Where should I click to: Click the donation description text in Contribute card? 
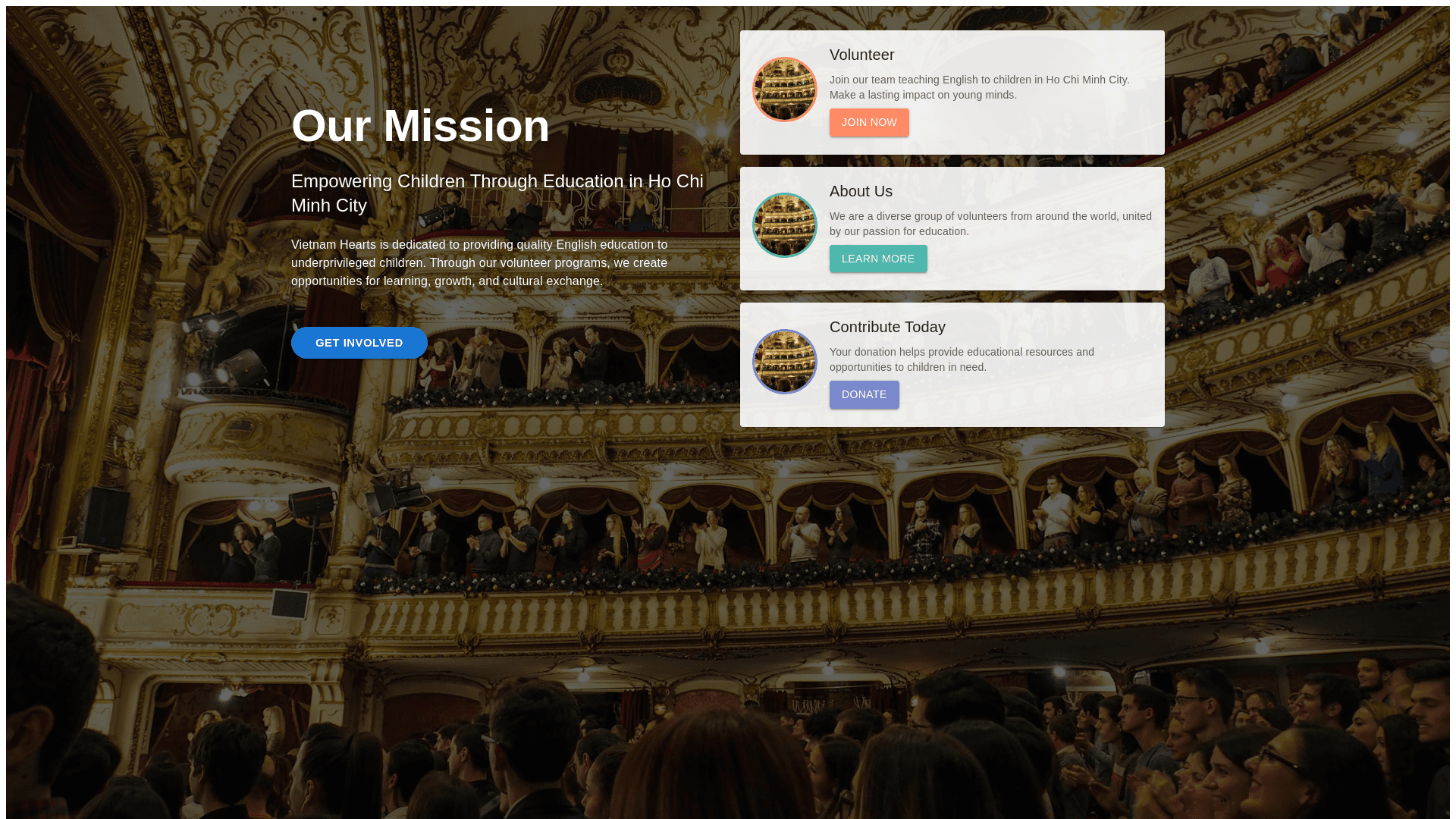(x=962, y=359)
